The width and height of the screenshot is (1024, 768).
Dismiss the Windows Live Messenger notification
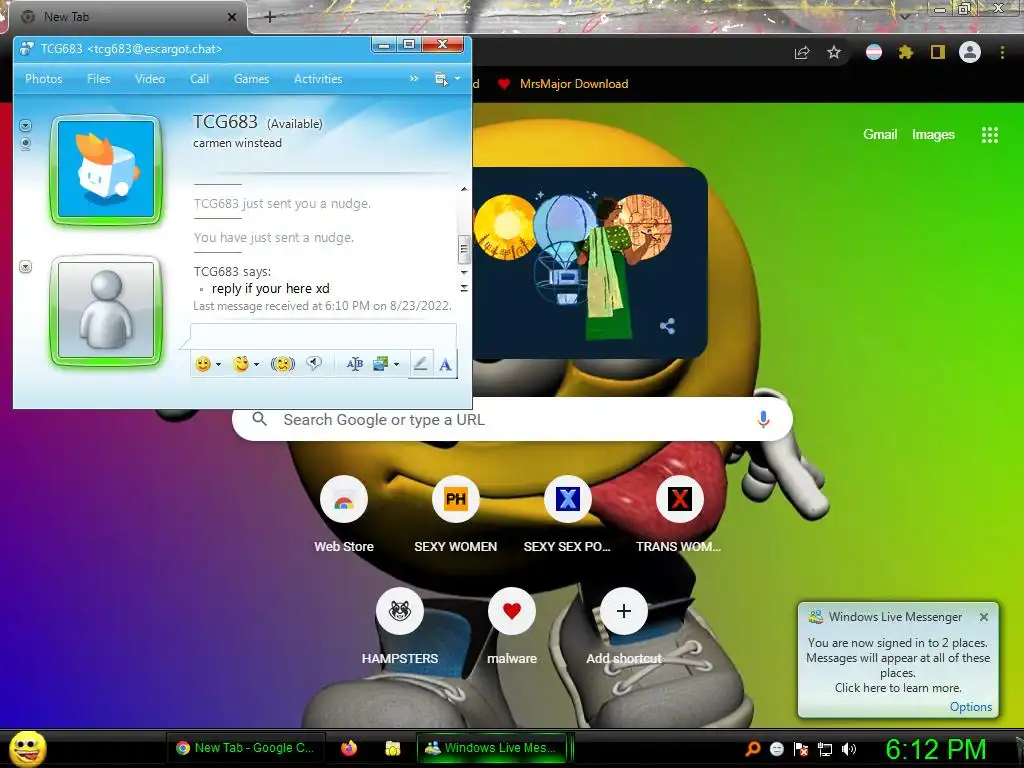coord(984,616)
